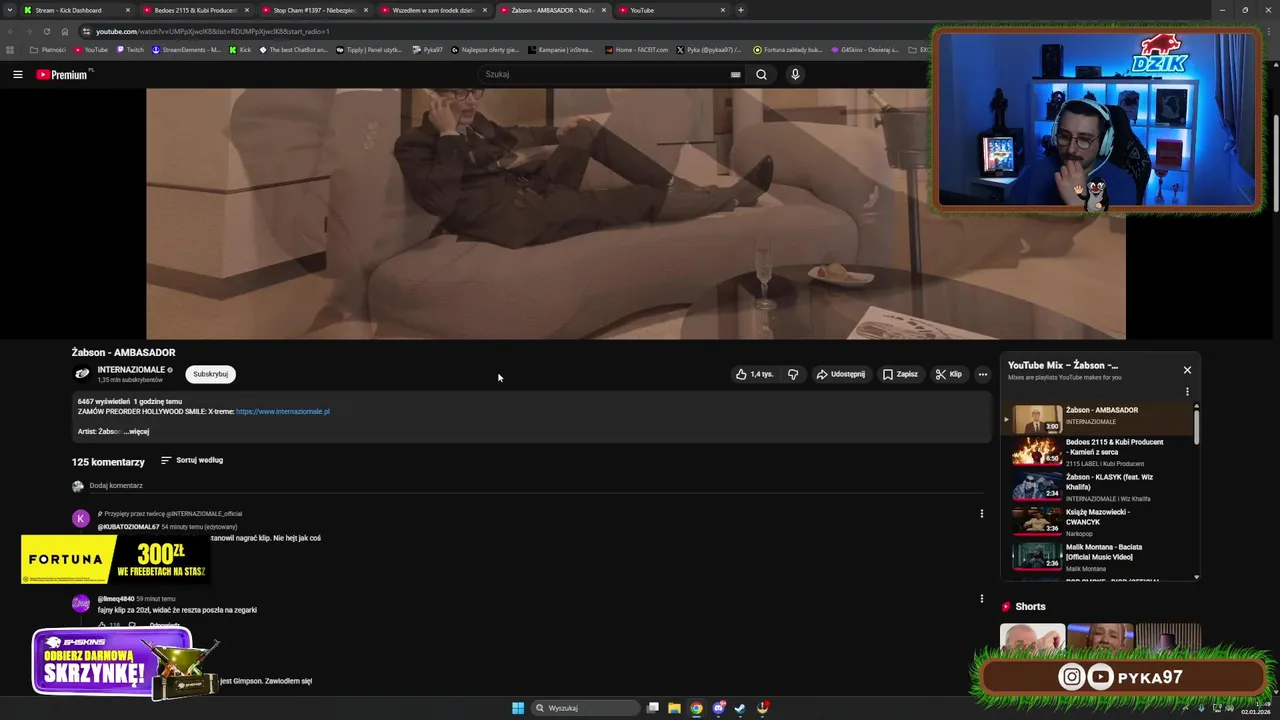Image resolution: width=1280 pixels, height=720 pixels.
Task: Open the Kick bookmark
Action: coord(240,49)
